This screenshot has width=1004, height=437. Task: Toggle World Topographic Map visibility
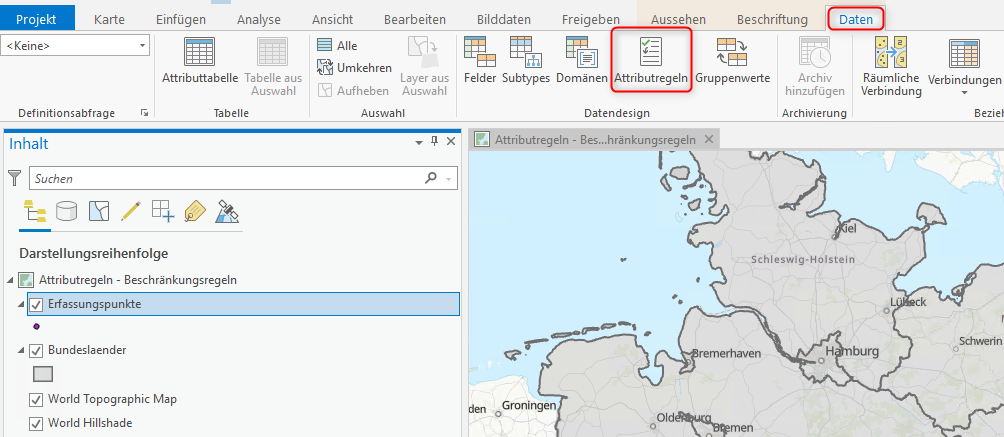coord(36,400)
